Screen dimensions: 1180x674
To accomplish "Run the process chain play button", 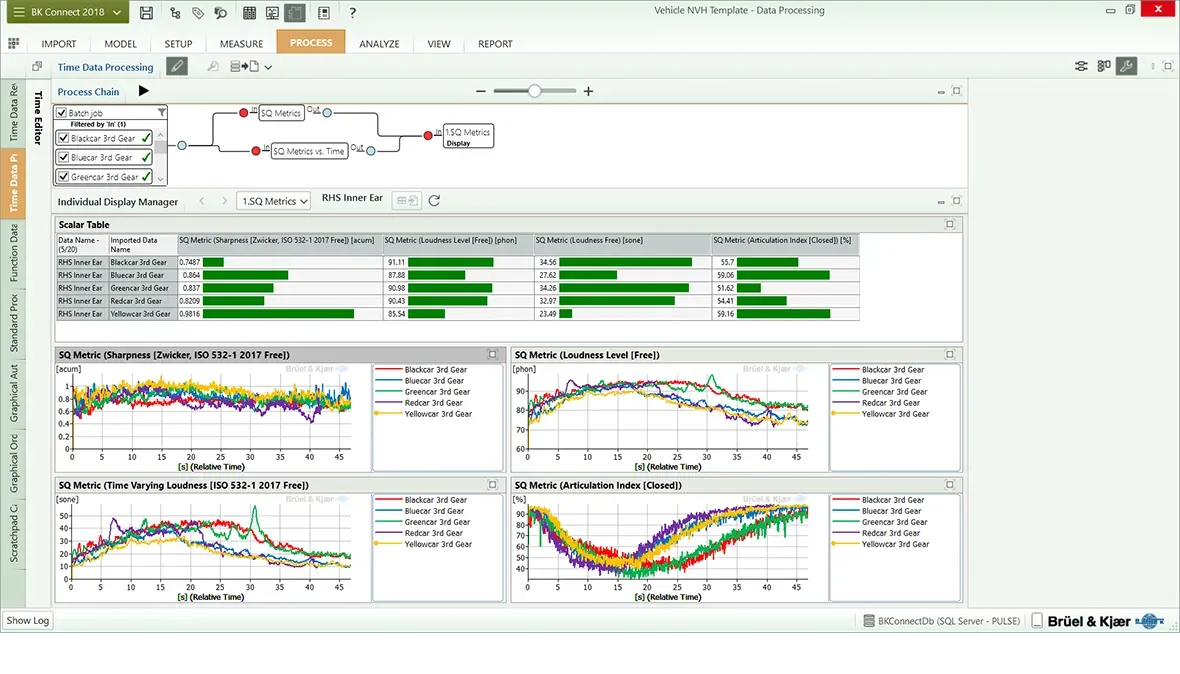I will coord(144,91).
